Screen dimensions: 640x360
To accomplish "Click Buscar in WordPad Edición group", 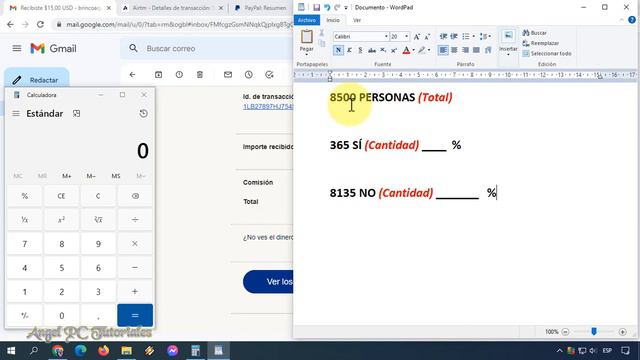I will pyautogui.click(x=534, y=33).
